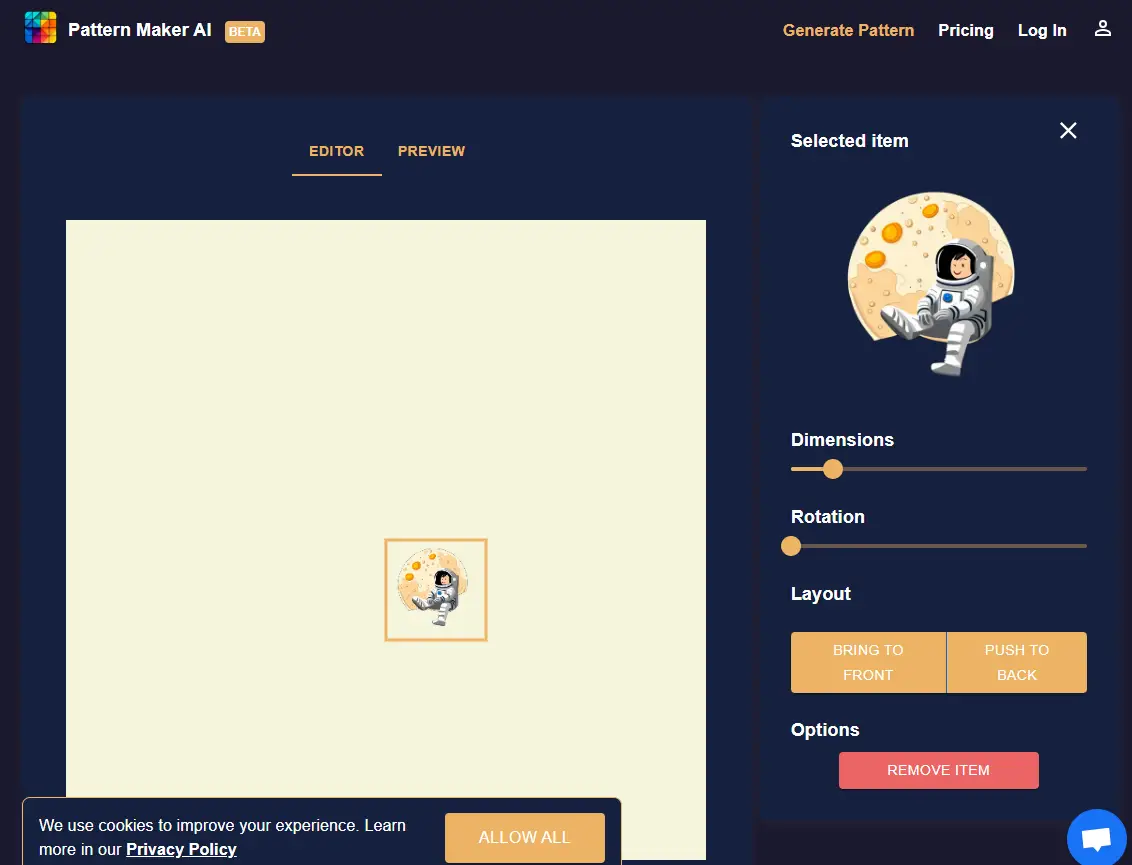1132x865 pixels.
Task: Open the Privacy Policy link
Action: 181,849
